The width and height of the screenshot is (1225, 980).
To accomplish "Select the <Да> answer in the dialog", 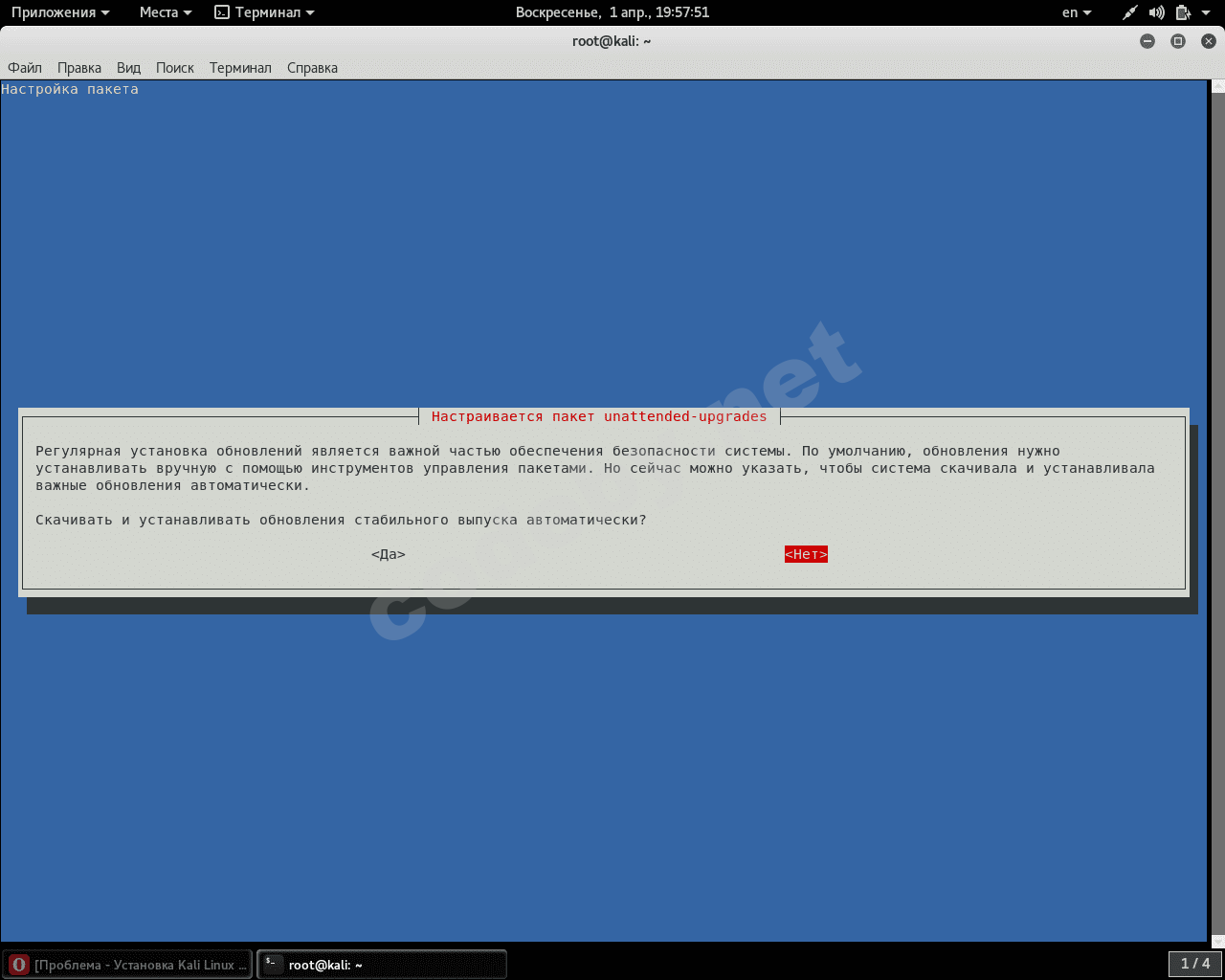I will pyautogui.click(x=389, y=554).
